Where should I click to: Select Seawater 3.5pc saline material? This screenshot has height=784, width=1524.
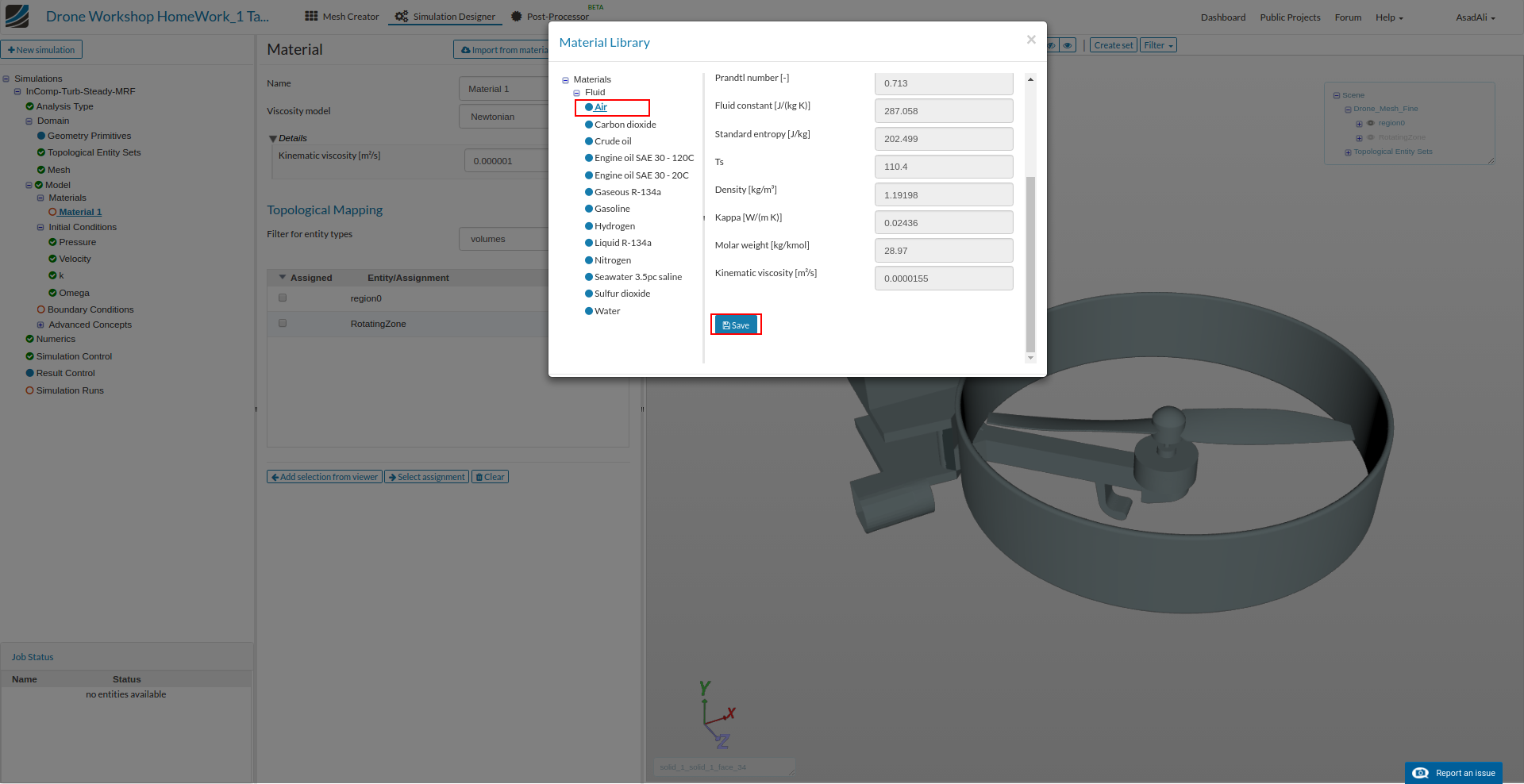tap(638, 277)
